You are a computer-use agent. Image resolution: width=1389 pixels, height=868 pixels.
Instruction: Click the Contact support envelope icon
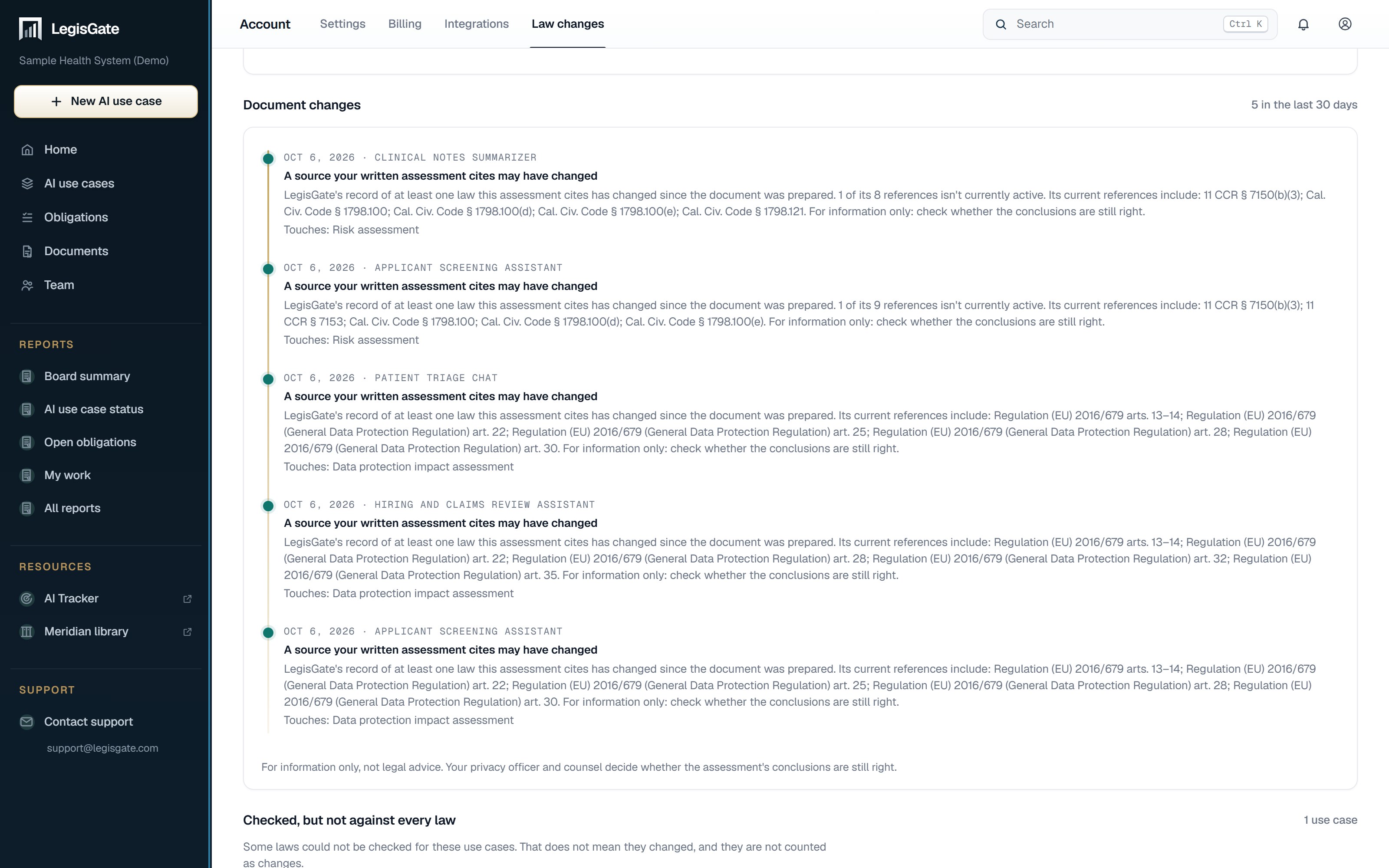click(x=27, y=722)
